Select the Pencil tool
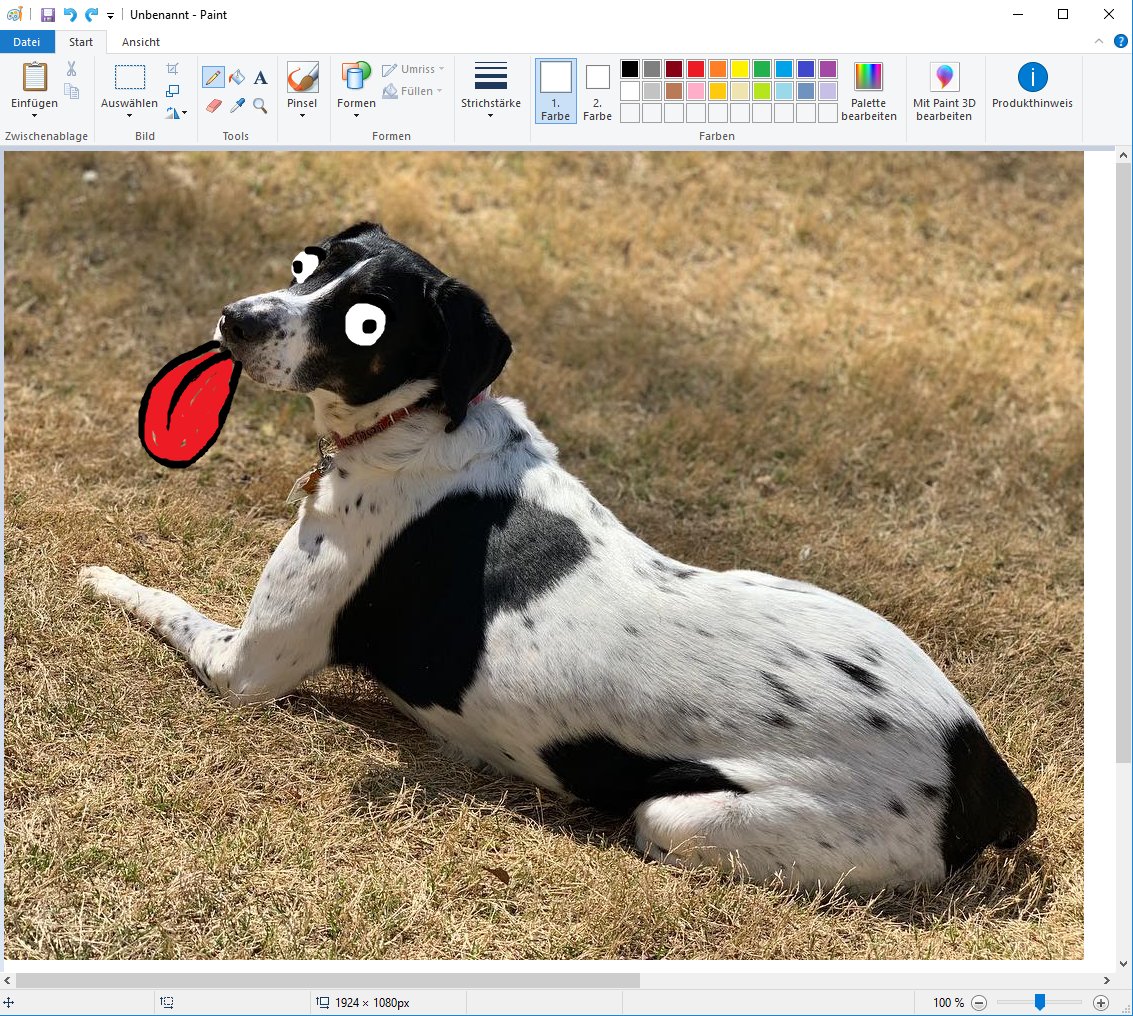 click(212, 77)
